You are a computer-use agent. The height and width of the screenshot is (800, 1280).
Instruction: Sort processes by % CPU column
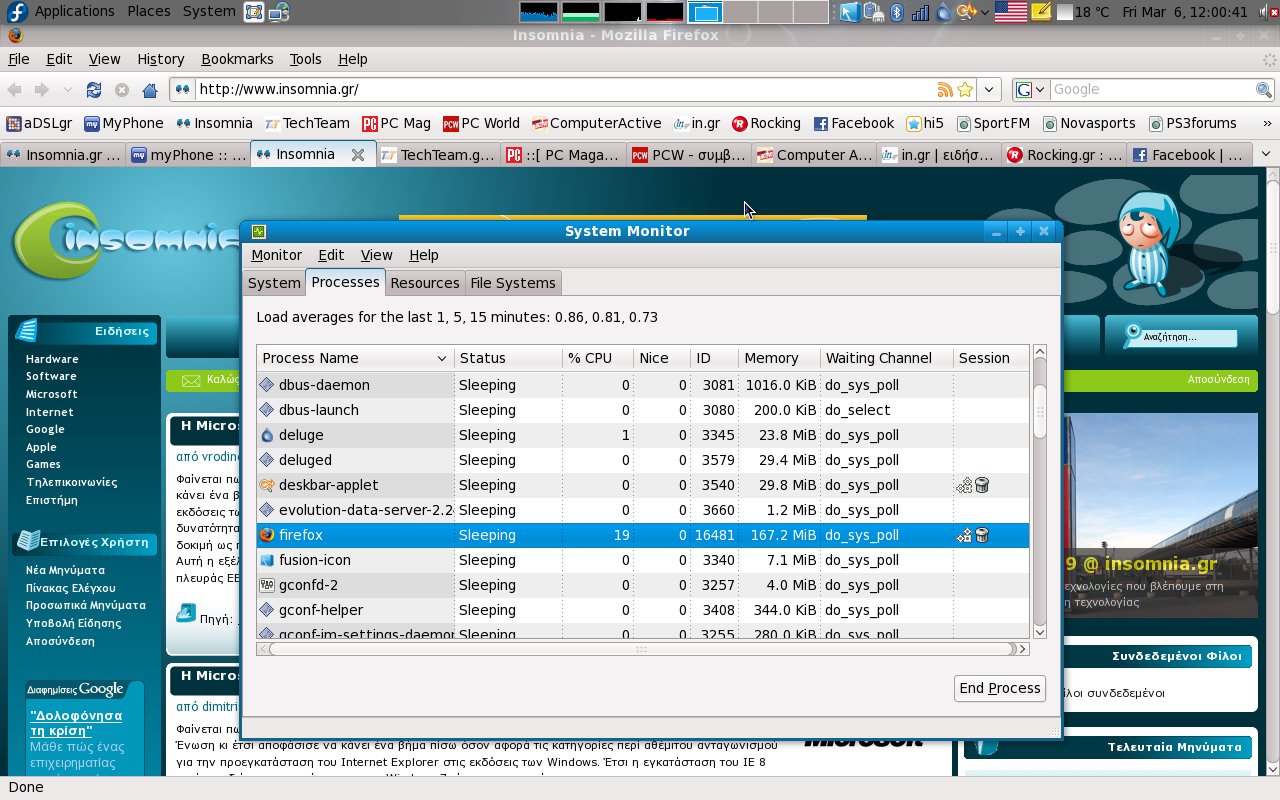(x=597, y=358)
